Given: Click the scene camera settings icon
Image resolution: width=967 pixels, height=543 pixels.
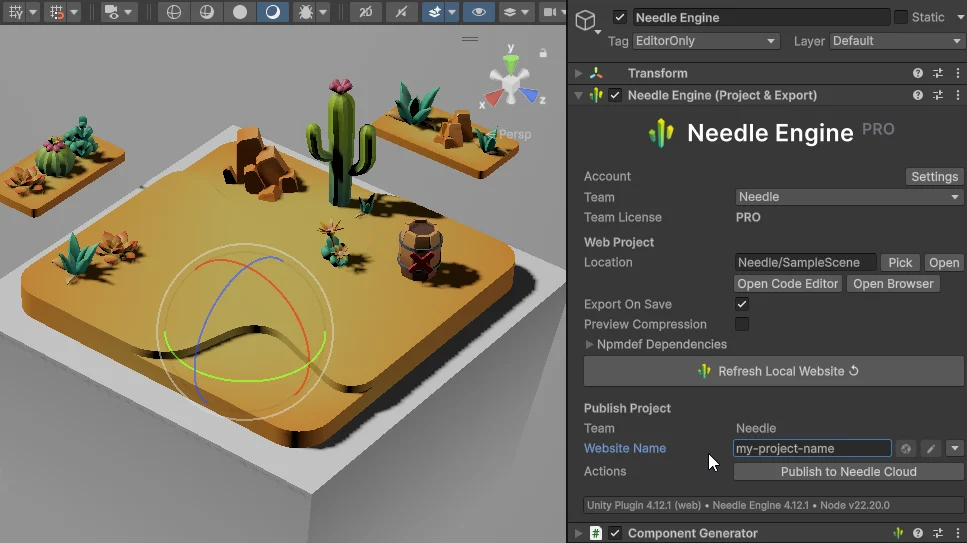Looking at the screenshot, I should [550, 12].
